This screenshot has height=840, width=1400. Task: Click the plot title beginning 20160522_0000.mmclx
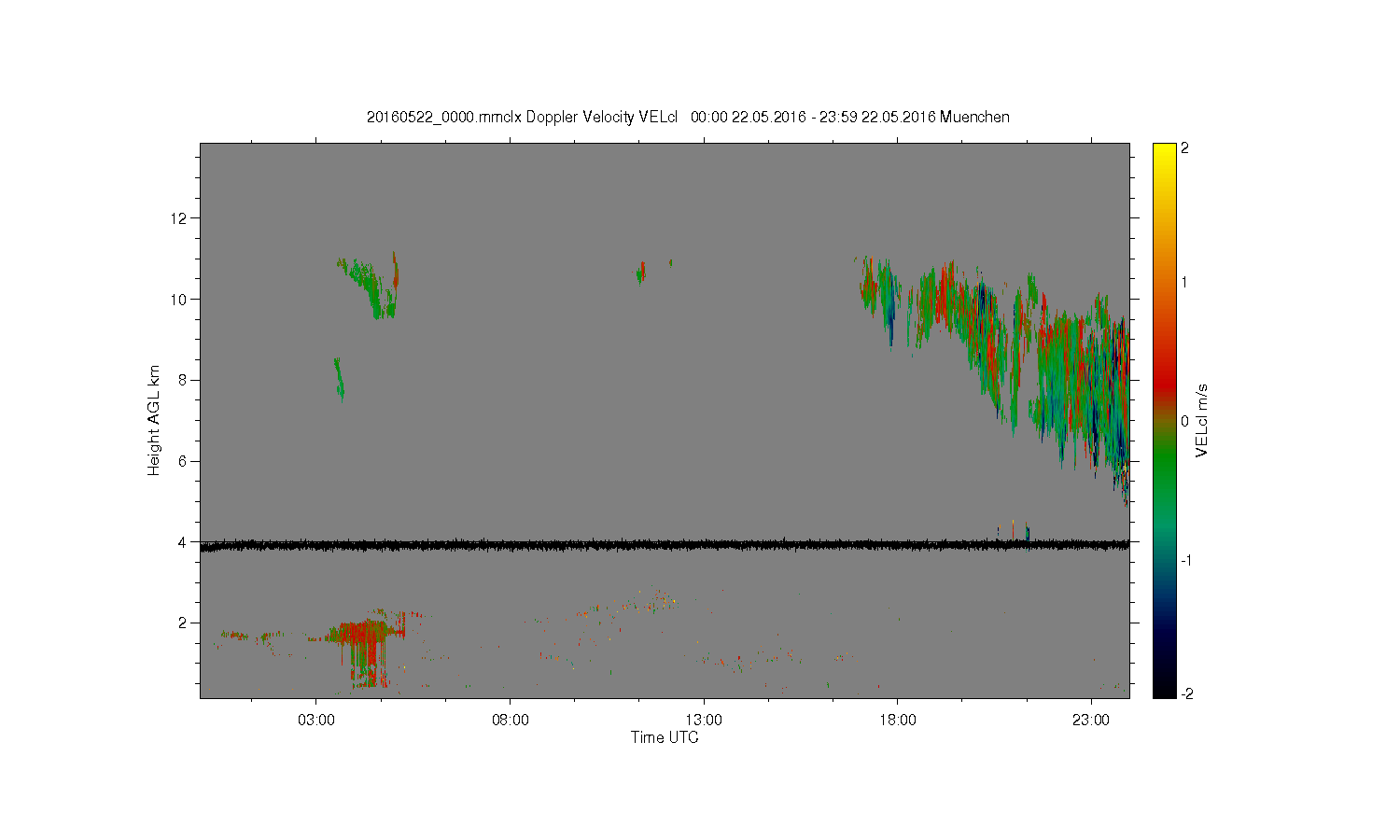click(688, 118)
